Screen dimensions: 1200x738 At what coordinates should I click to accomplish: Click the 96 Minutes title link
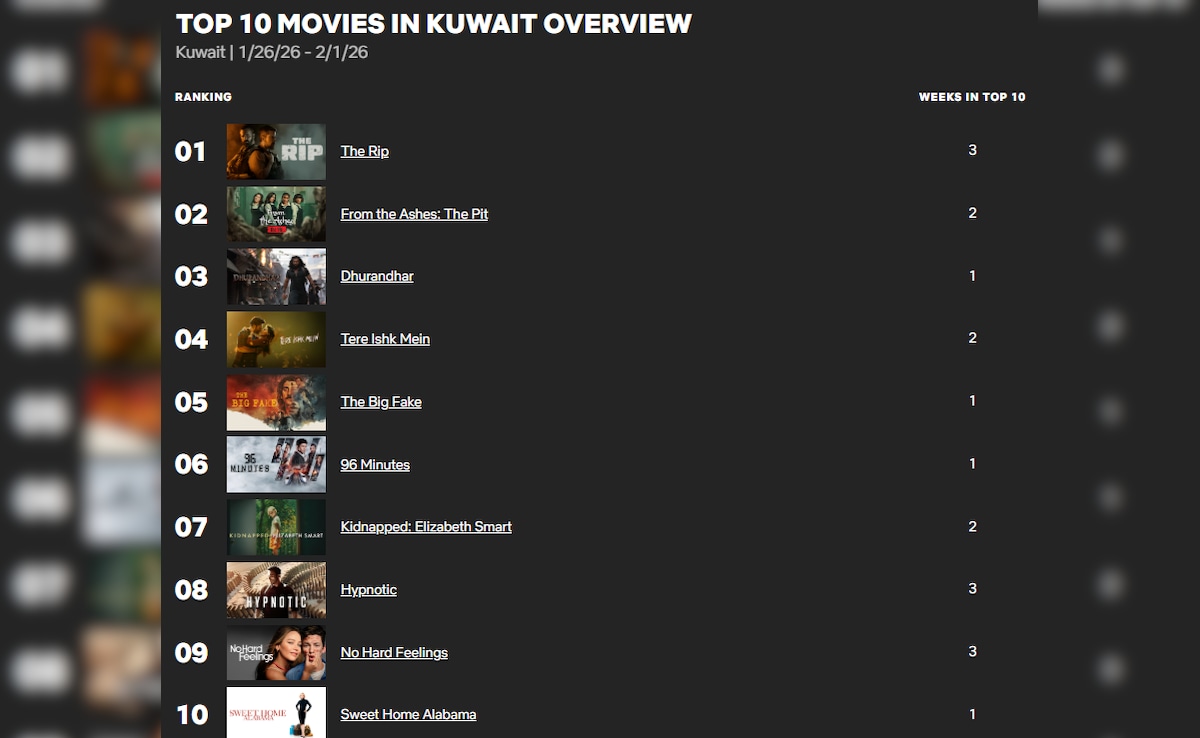coord(375,465)
